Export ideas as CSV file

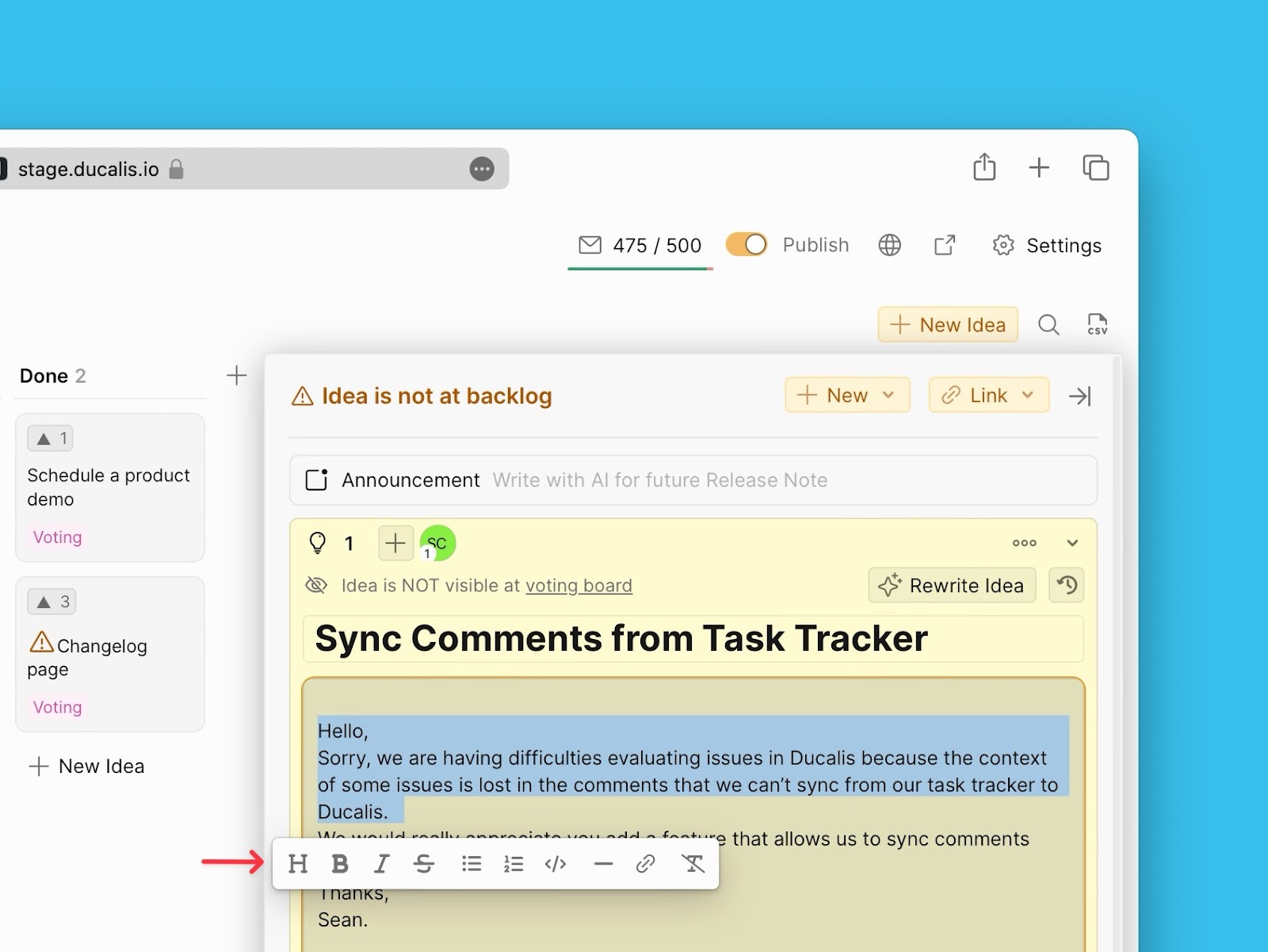[x=1097, y=324]
